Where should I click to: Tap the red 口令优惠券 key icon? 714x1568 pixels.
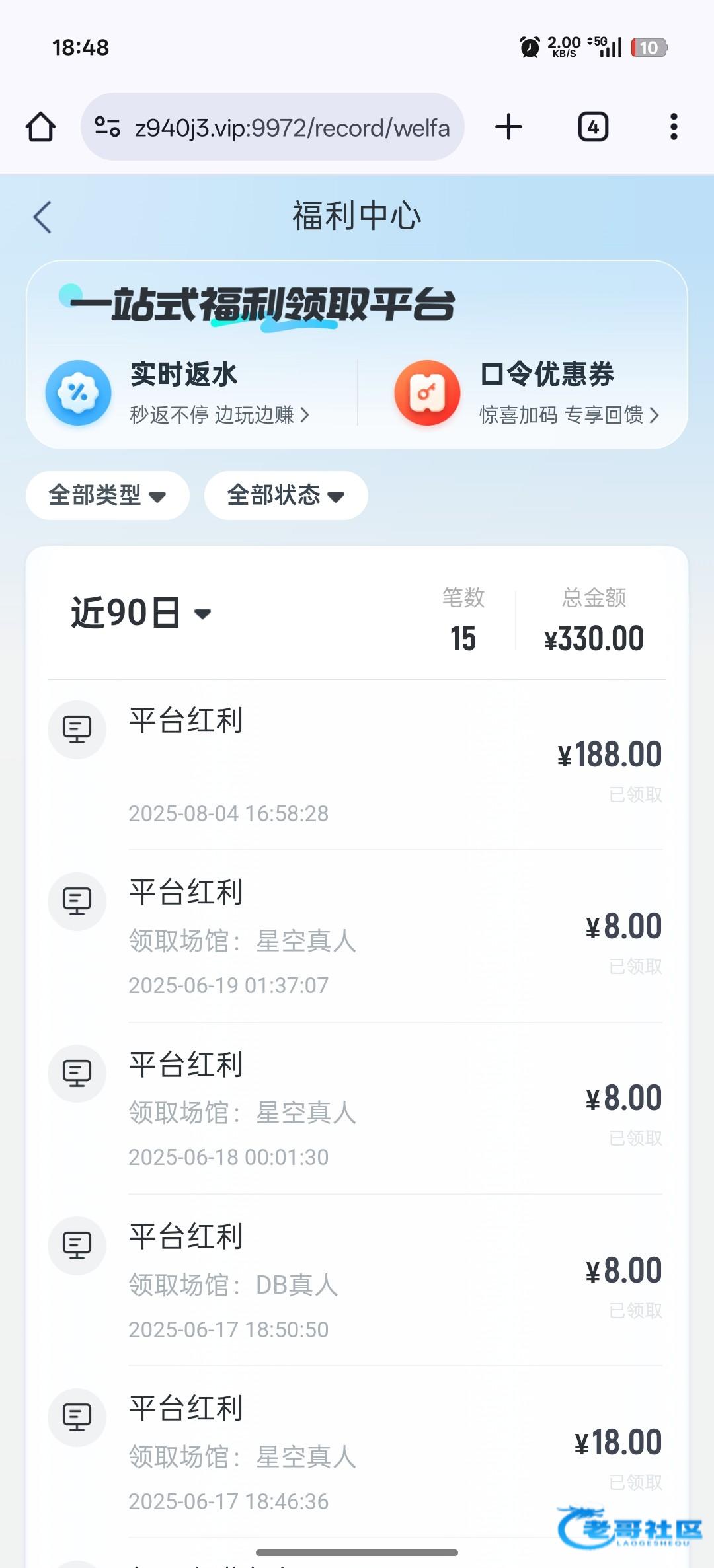click(x=427, y=392)
